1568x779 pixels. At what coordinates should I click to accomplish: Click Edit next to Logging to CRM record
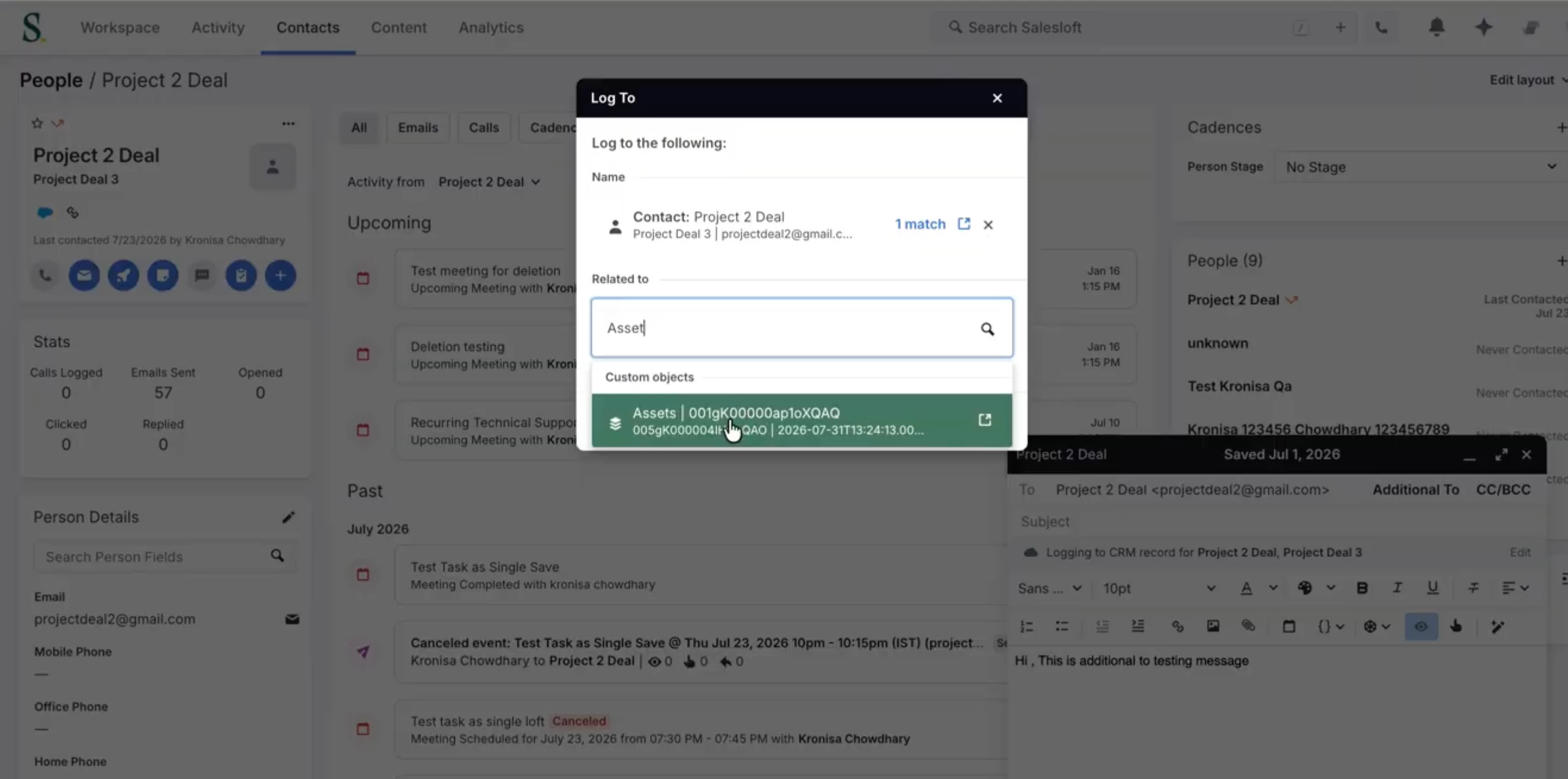[x=1519, y=552]
